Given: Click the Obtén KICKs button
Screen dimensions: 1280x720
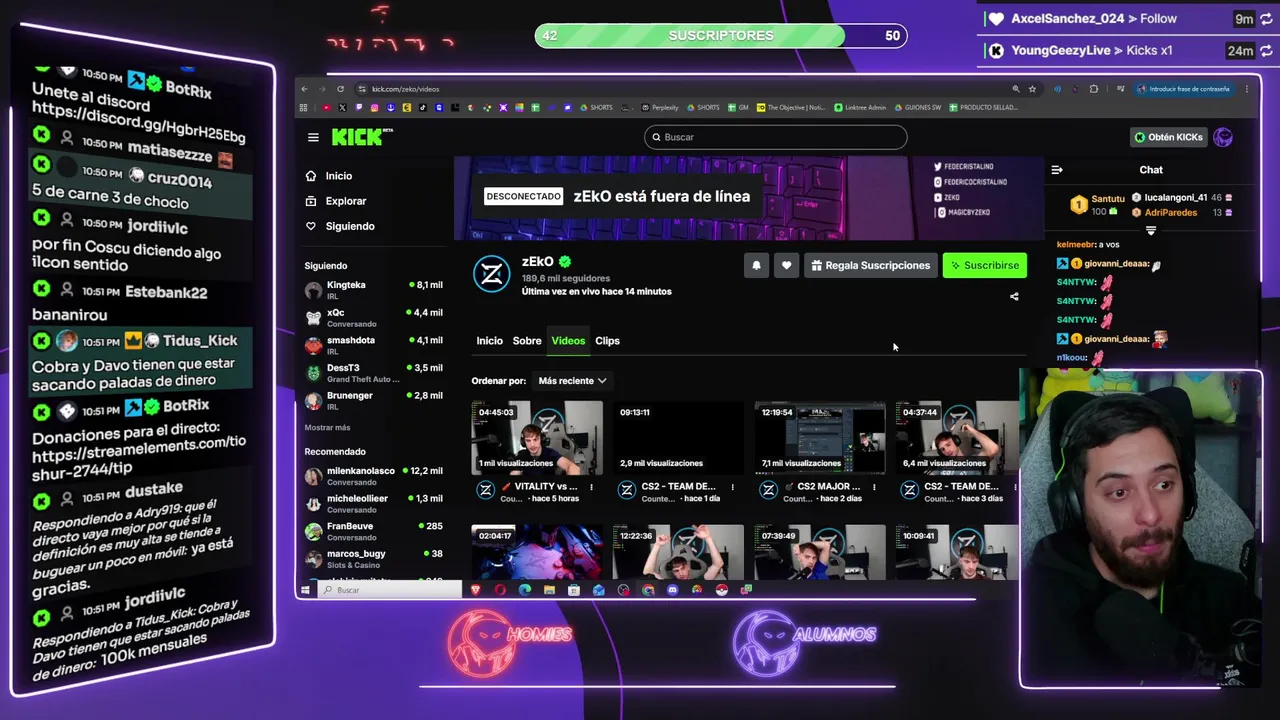Looking at the screenshot, I should [x=1168, y=137].
